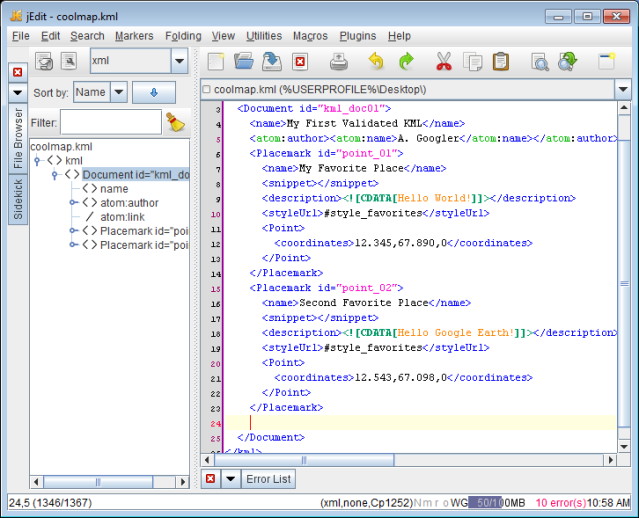Open the Markers menu
The height and width of the screenshot is (518, 639).
134,36
